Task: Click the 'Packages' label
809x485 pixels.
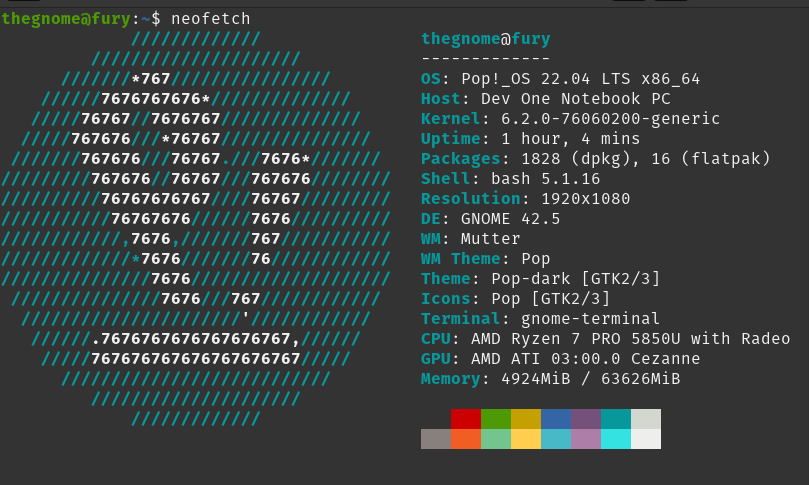Action: (x=461, y=159)
